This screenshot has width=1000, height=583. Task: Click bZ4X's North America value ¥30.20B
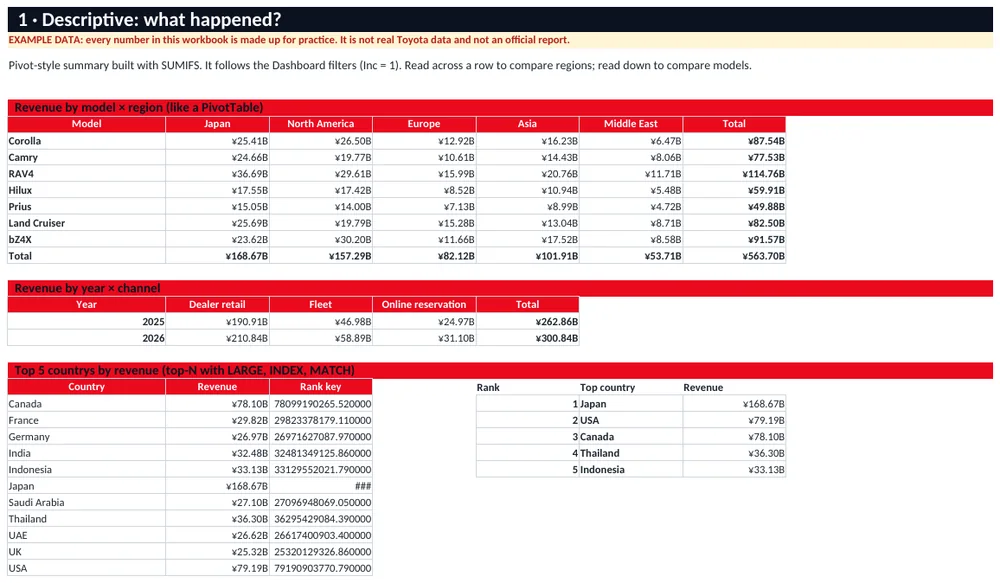321,240
